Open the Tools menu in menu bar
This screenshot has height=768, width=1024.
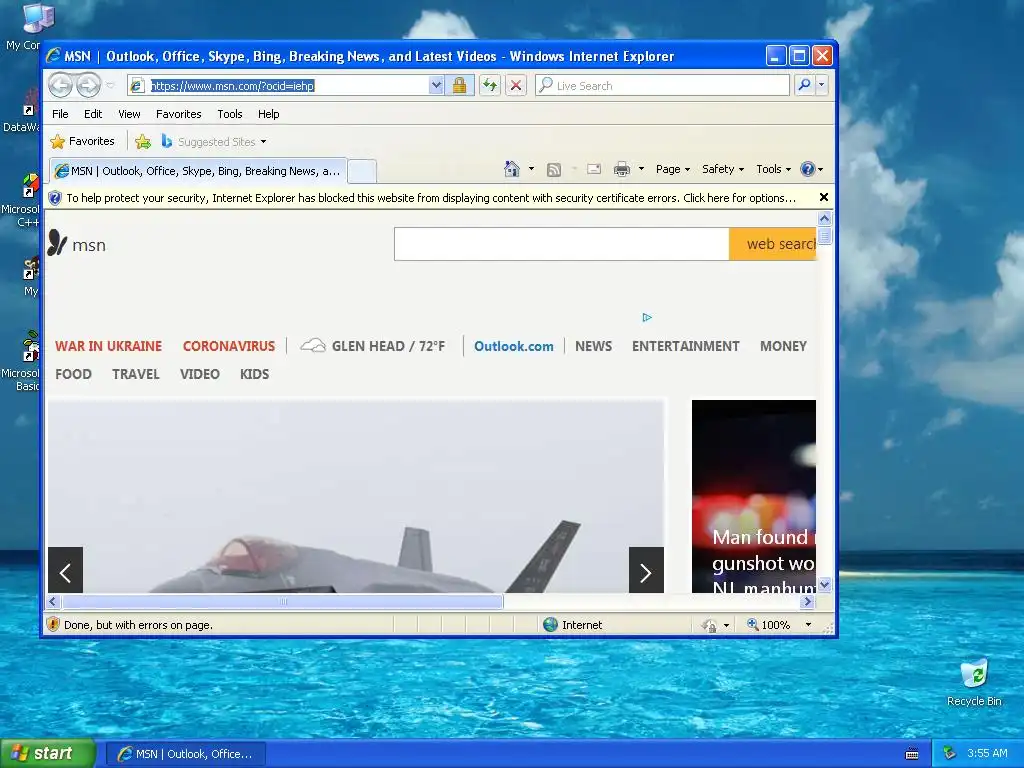[x=230, y=114]
